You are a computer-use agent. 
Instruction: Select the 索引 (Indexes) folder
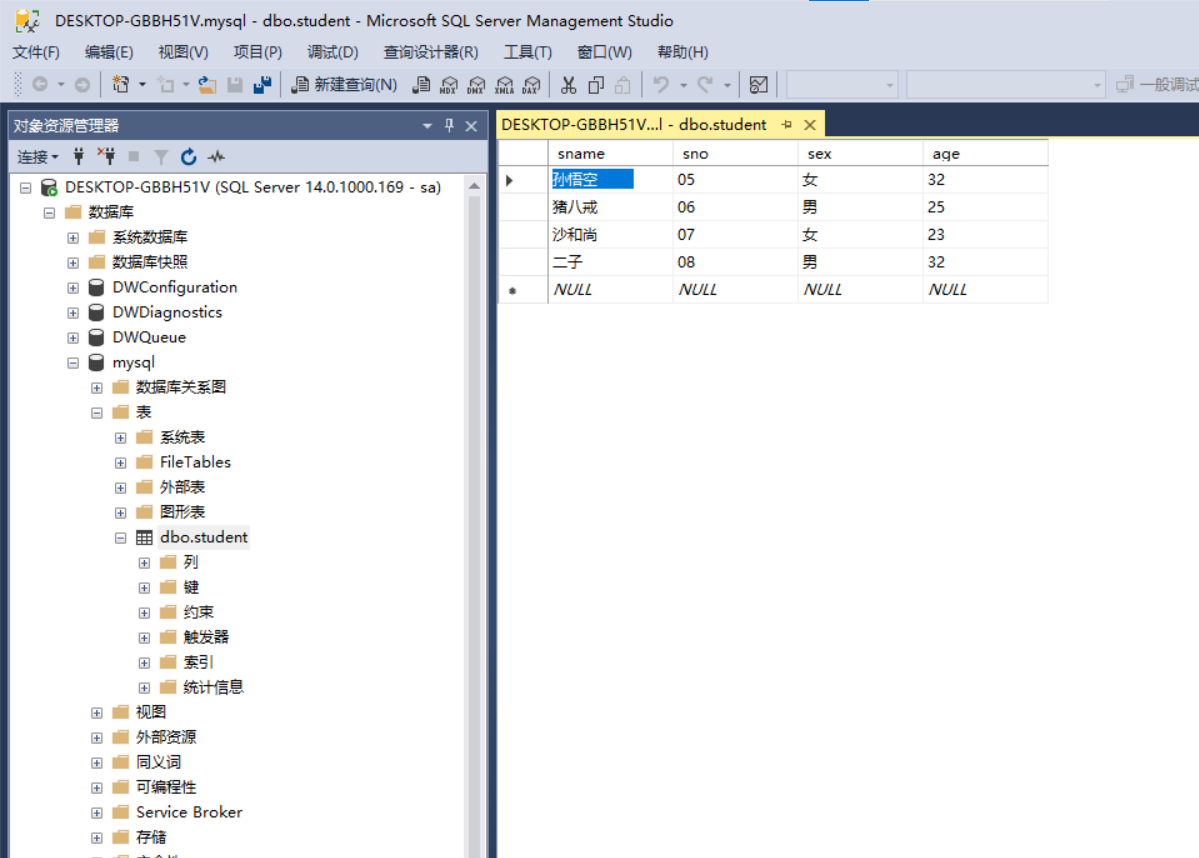point(198,662)
